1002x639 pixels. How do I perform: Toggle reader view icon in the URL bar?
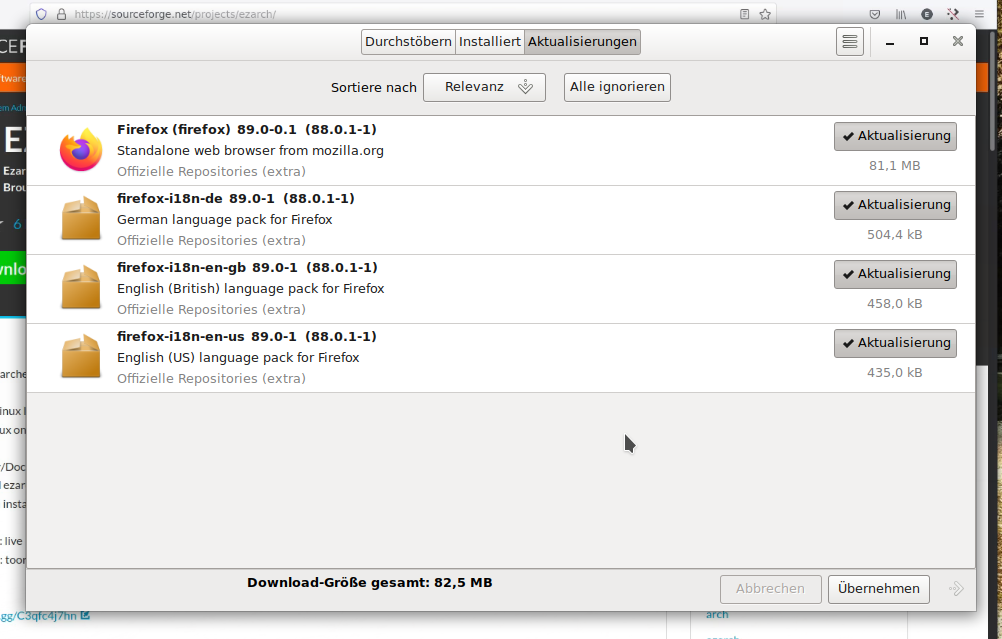point(744,14)
